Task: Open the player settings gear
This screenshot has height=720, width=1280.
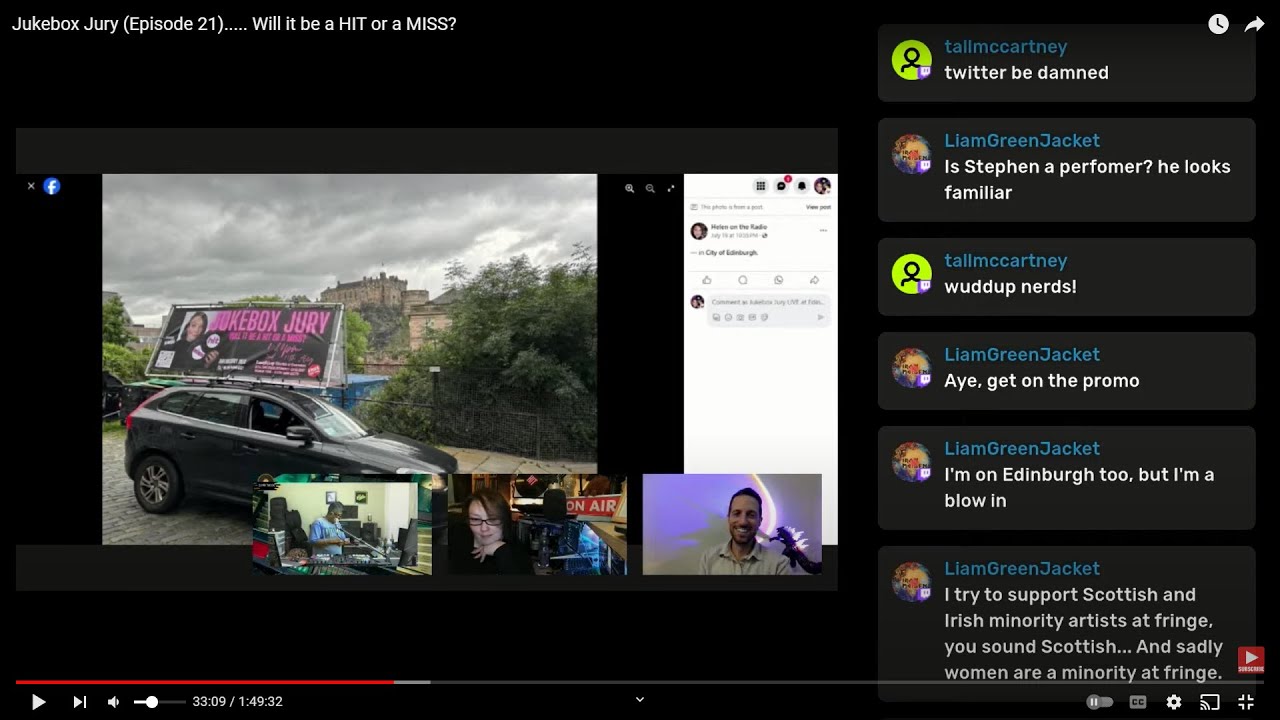Action: coord(1174,702)
